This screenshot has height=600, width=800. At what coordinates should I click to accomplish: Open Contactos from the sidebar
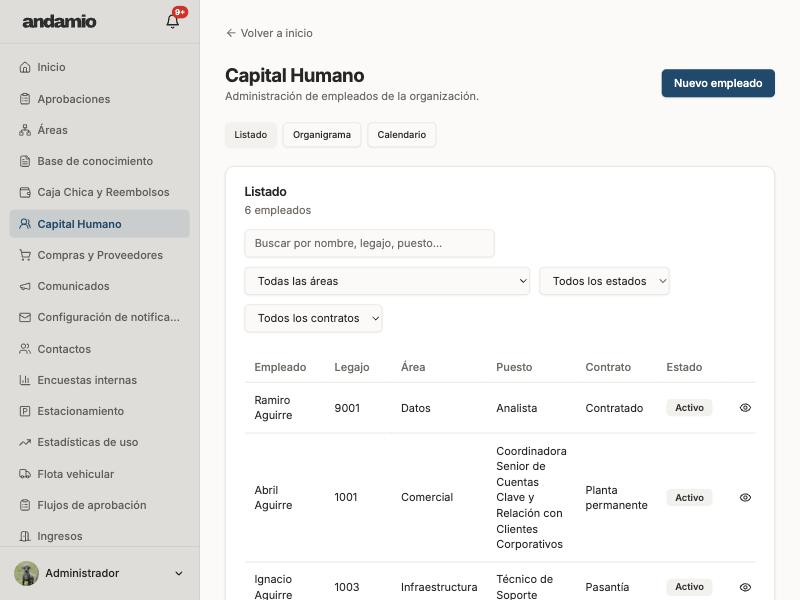99,349
